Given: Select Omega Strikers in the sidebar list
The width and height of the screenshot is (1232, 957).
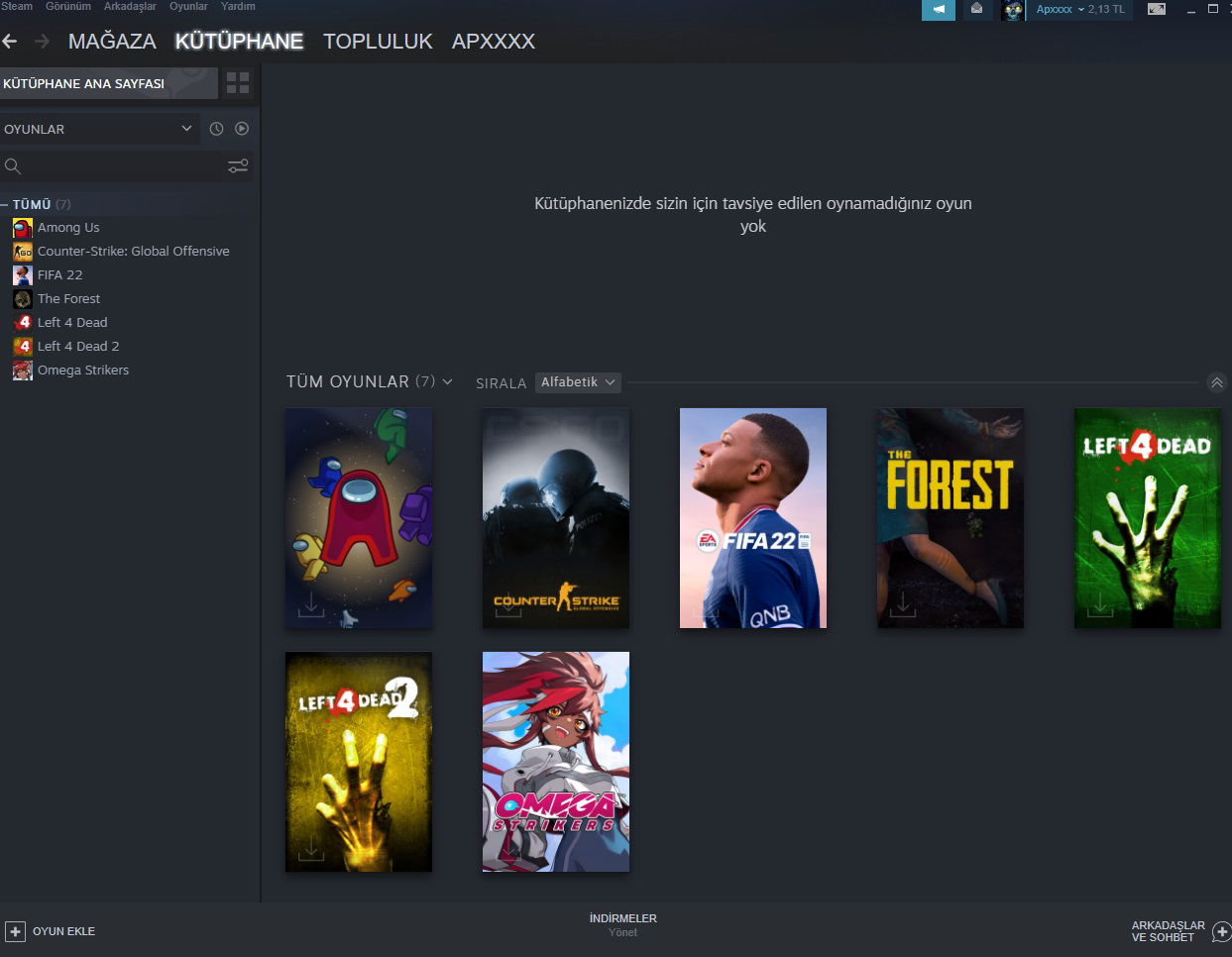Looking at the screenshot, I should (83, 371).
